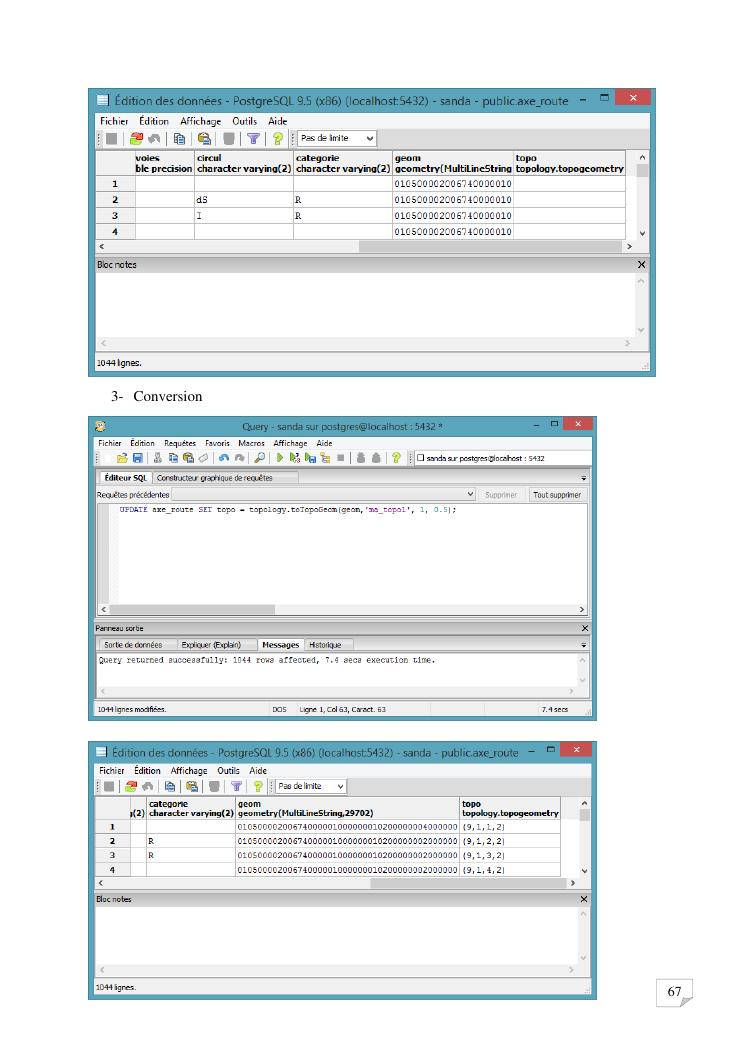Click the save file icon in Query window

point(138,458)
